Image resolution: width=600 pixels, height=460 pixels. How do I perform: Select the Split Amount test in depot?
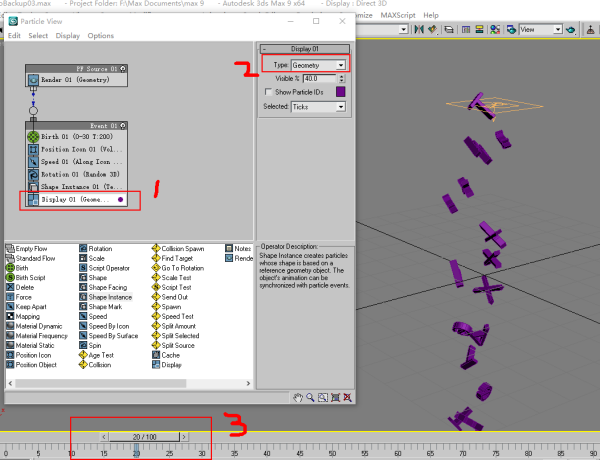[x=174, y=326]
